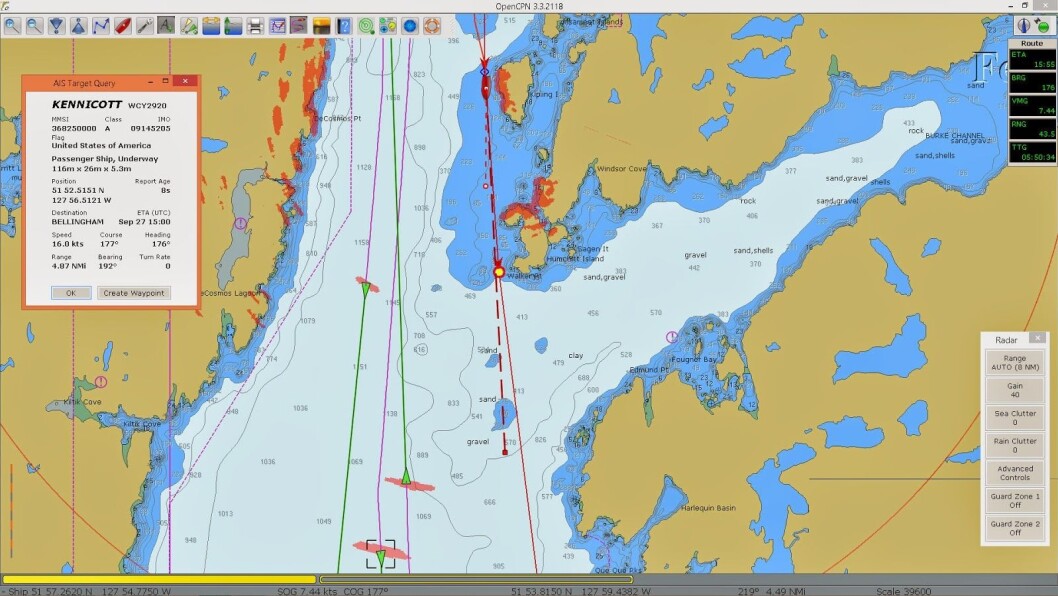The width and height of the screenshot is (1058, 596).
Task: Toggle Guard Zone 1 Off
Action: click(x=1015, y=500)
